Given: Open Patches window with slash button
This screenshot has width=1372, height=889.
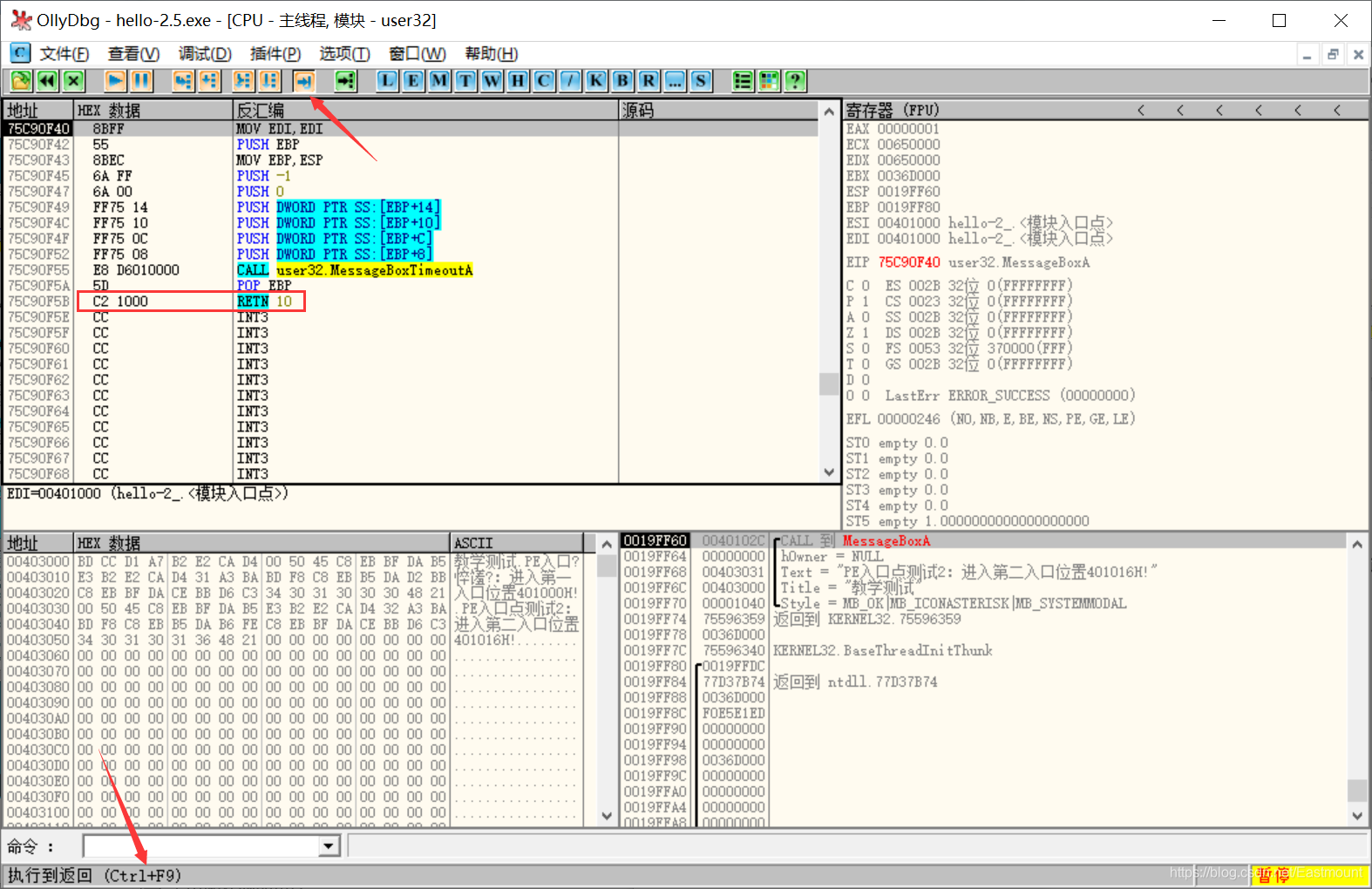Looking at the screenshot, I should click(570, 81).
